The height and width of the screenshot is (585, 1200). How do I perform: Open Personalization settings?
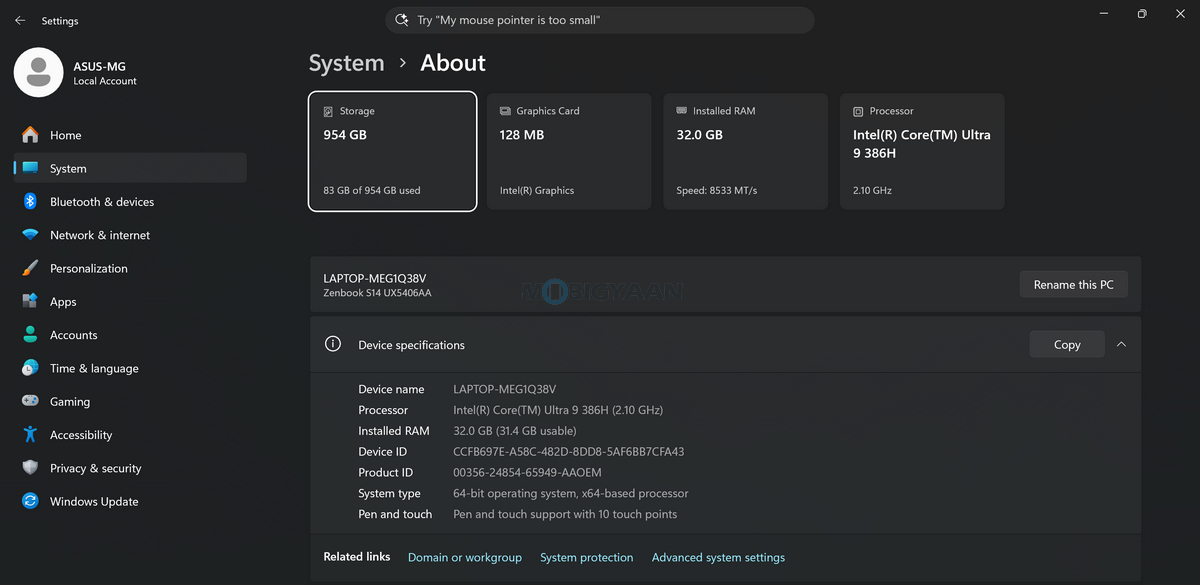130,268
